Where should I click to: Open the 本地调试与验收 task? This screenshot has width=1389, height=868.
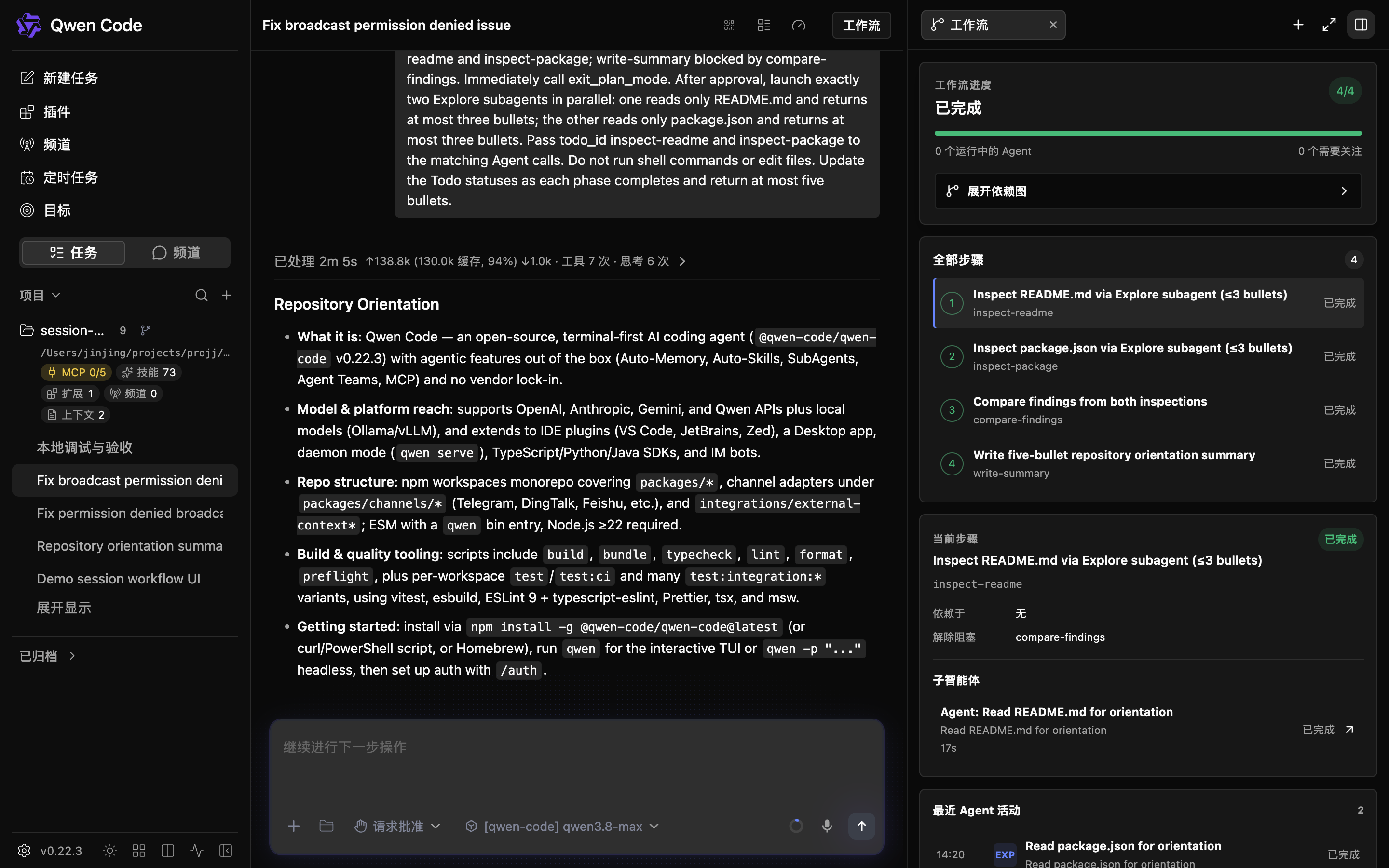point(124,448)
